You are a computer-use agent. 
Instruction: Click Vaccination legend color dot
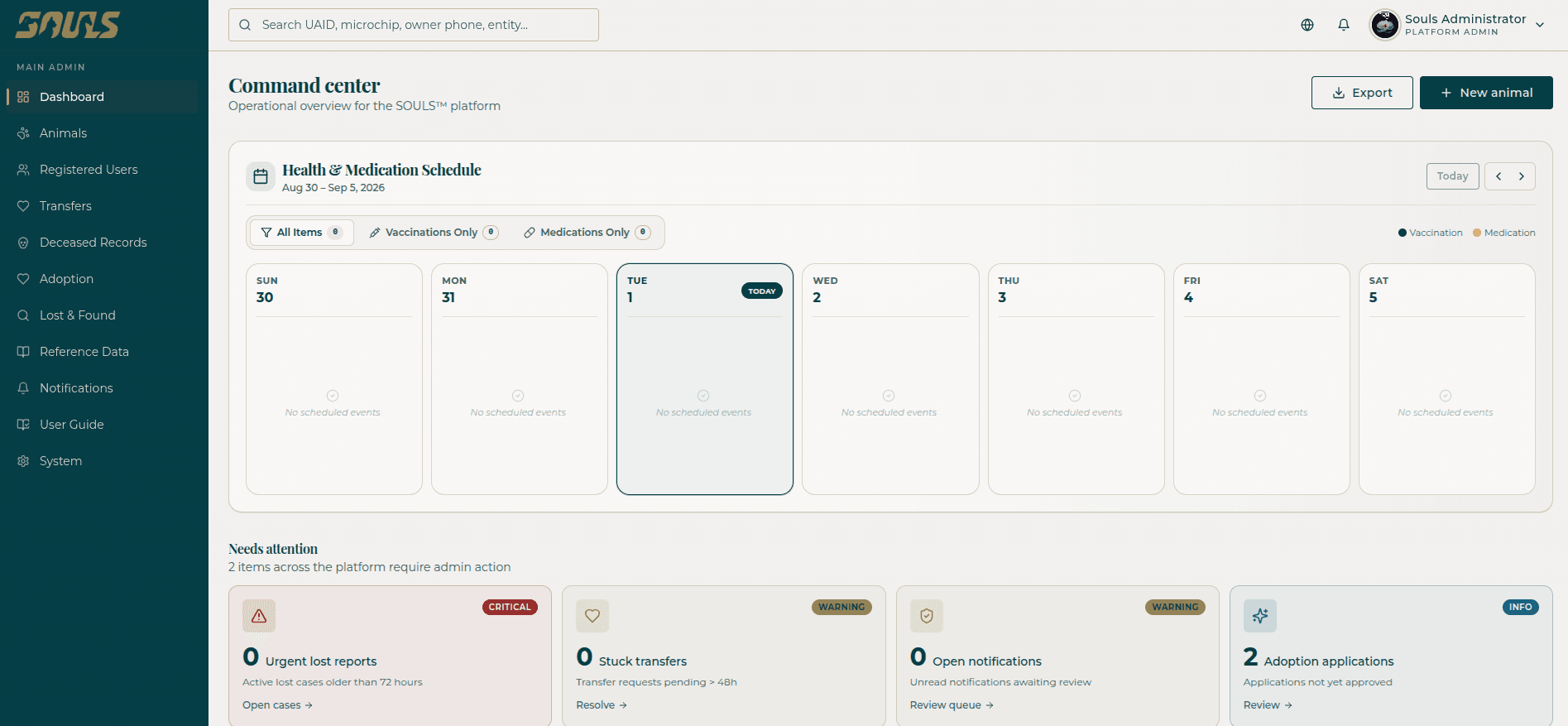pos(1403,233)
